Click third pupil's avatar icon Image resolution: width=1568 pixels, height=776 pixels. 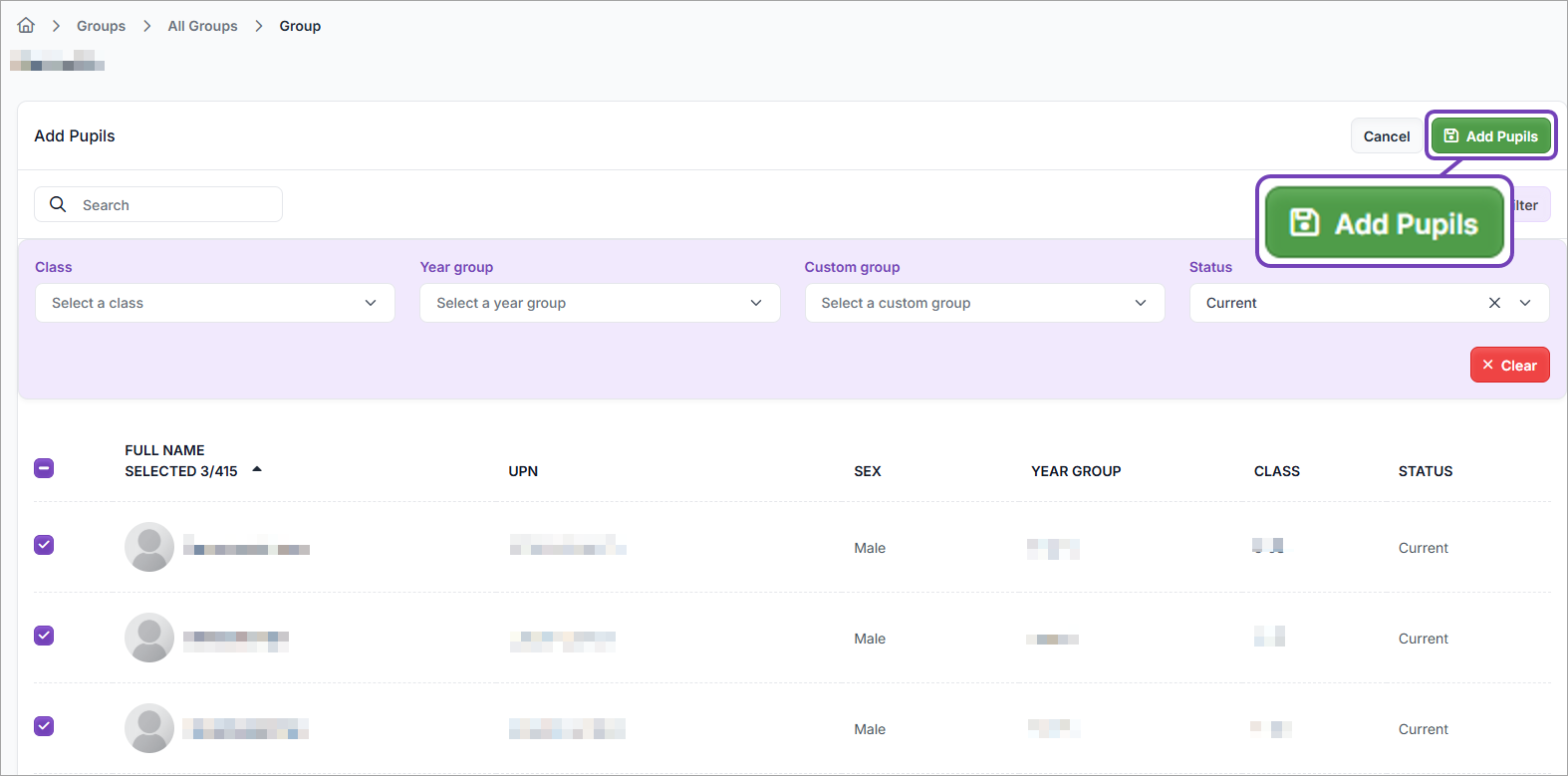tap(149, 728)
